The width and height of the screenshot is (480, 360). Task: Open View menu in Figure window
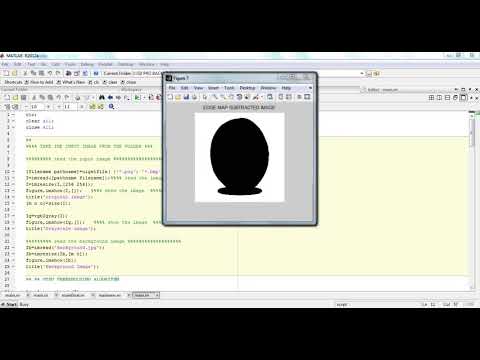click(x=198, y=88)
